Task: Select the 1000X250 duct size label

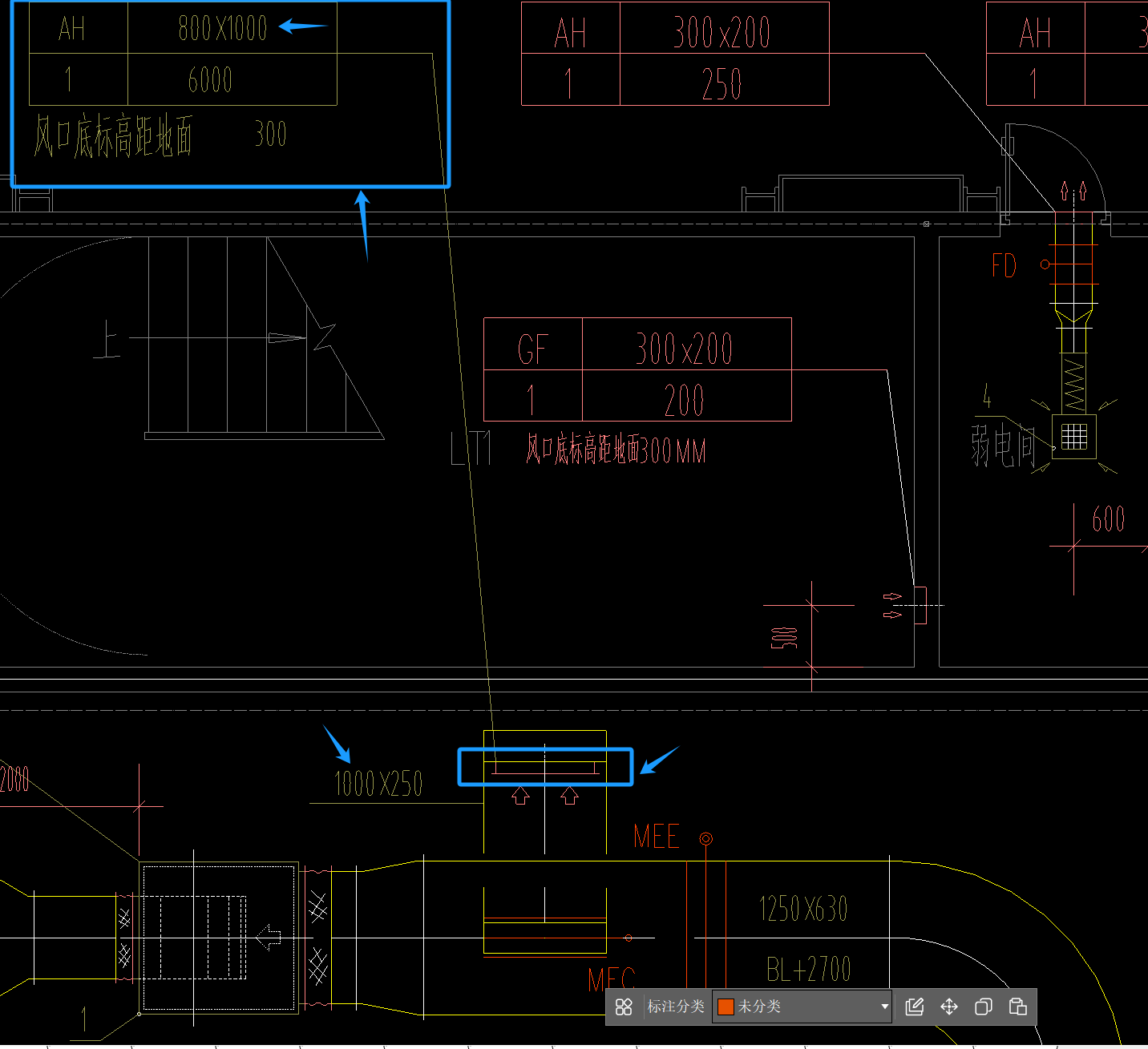Action: (378, 784)
